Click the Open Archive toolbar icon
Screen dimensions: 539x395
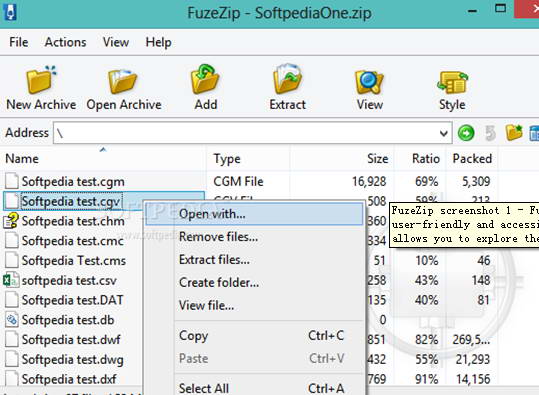[x=123, y=81]
